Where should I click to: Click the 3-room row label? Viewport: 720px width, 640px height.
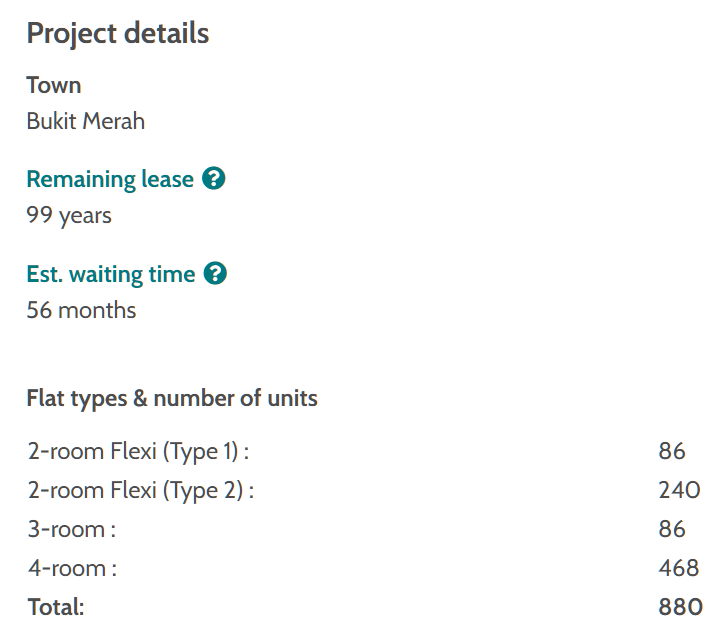(72, 529)
